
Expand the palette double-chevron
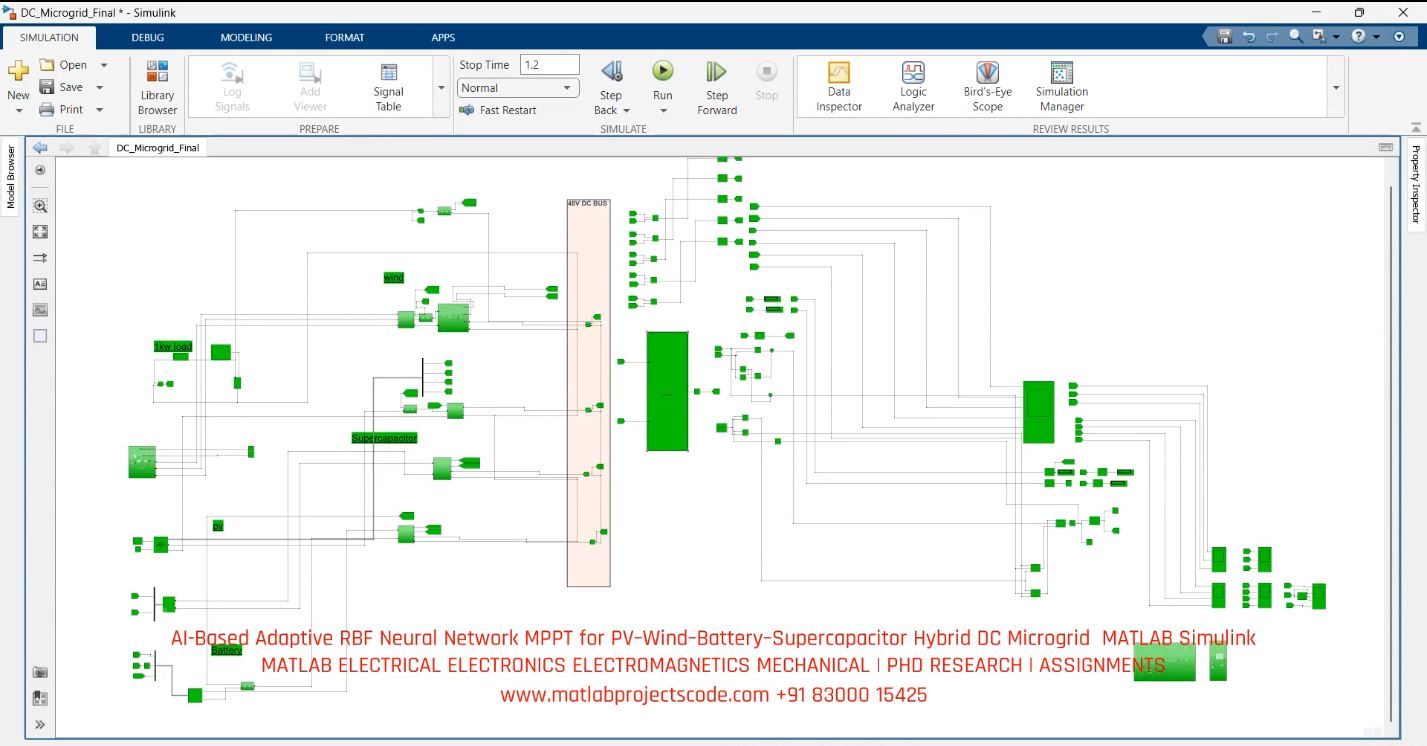40,724
